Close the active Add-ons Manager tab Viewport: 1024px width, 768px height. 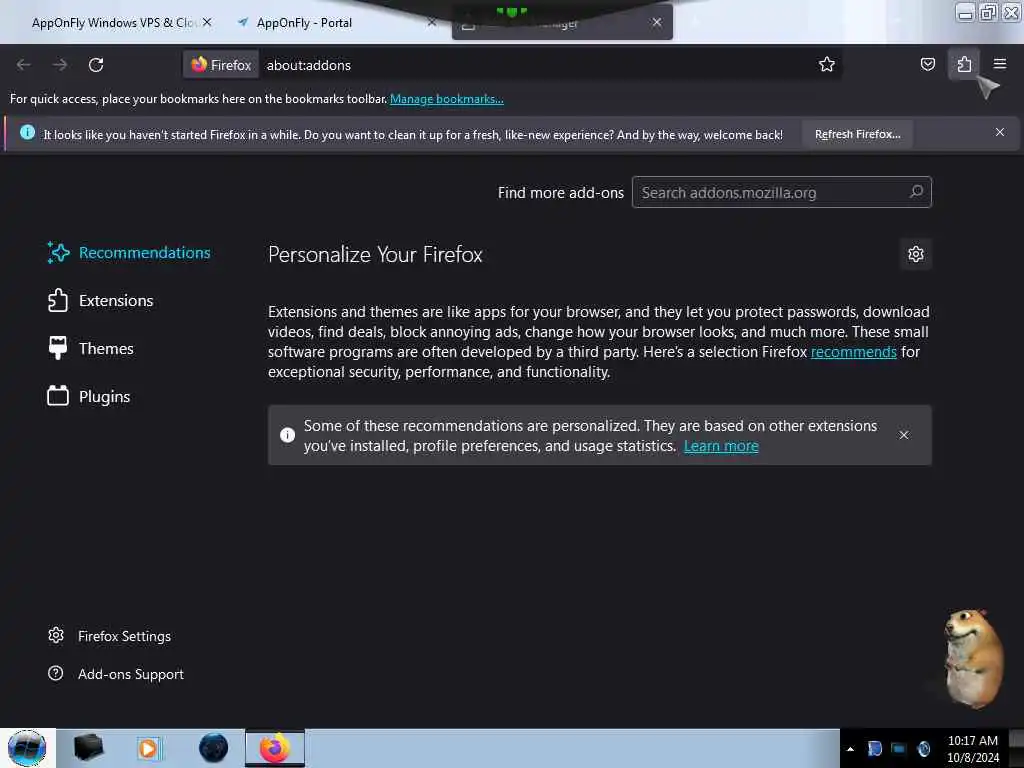point(656,22)
